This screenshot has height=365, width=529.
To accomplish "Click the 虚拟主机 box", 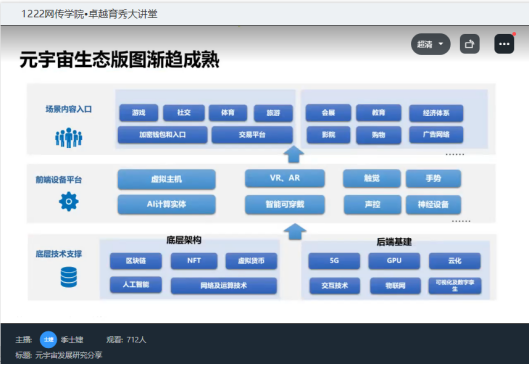I will tap(166, 179).
